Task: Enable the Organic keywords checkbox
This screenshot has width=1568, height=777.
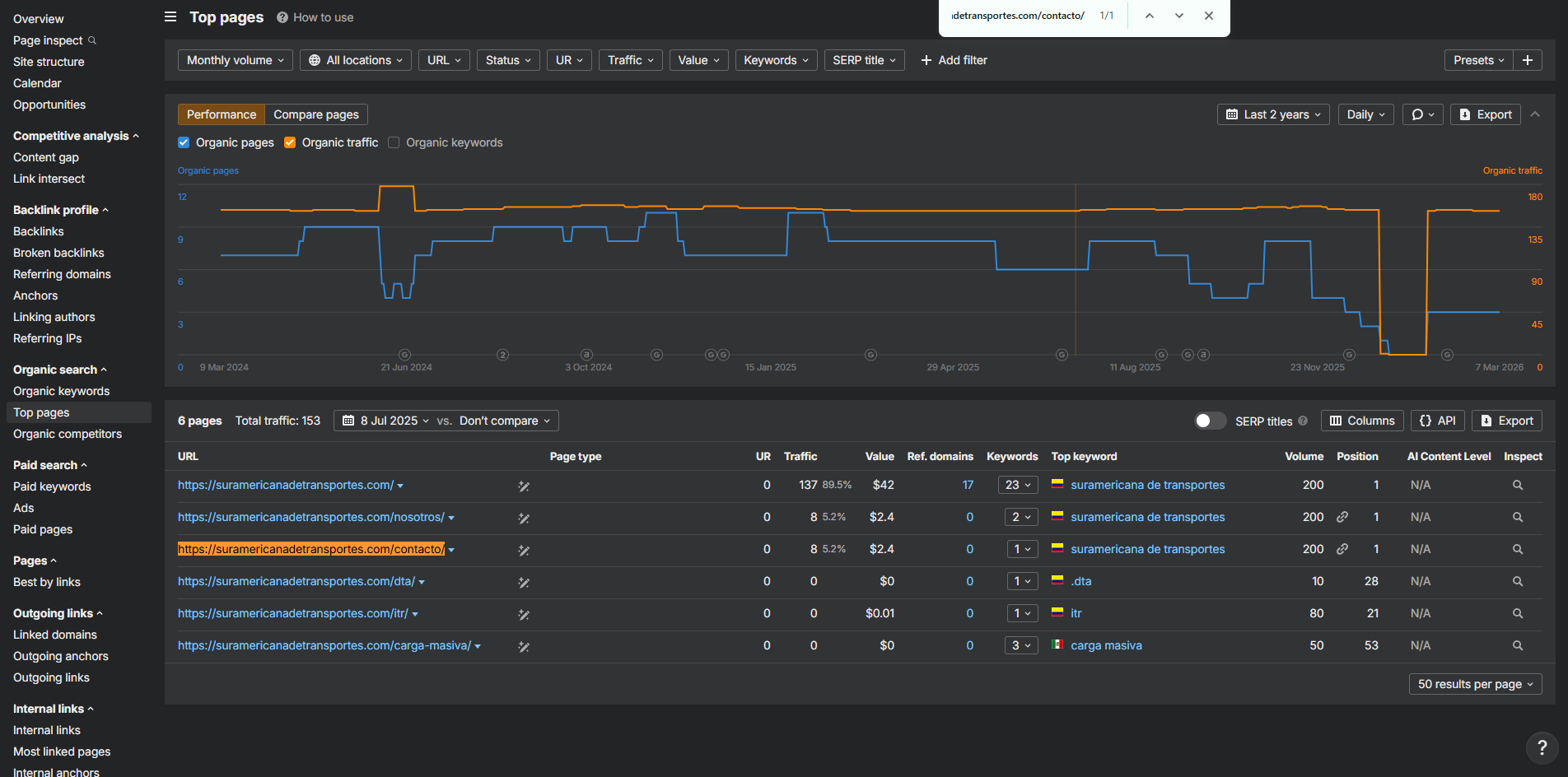Action: 394,142
